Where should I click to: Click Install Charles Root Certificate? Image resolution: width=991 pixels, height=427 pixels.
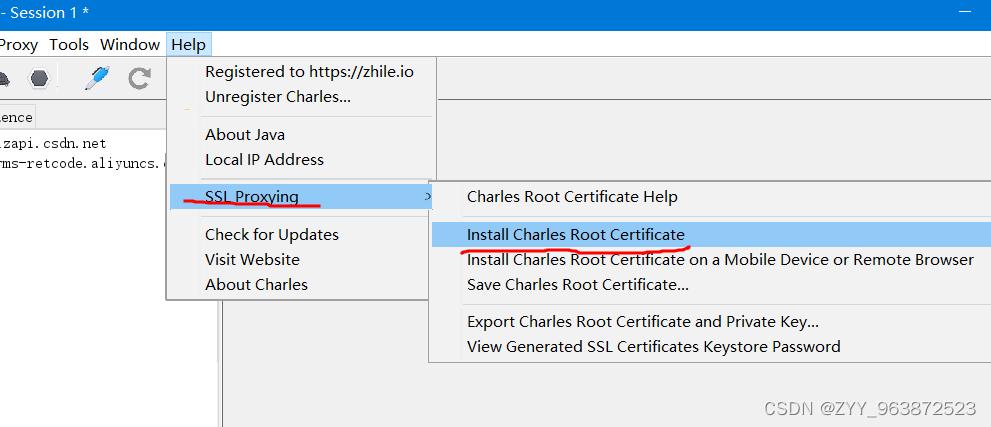click(711, 235)
